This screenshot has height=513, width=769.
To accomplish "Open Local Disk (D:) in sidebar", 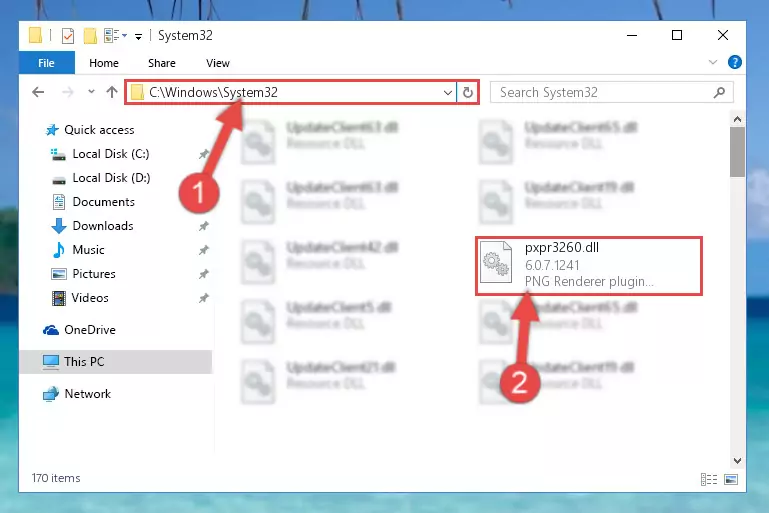I will point(111,178).
